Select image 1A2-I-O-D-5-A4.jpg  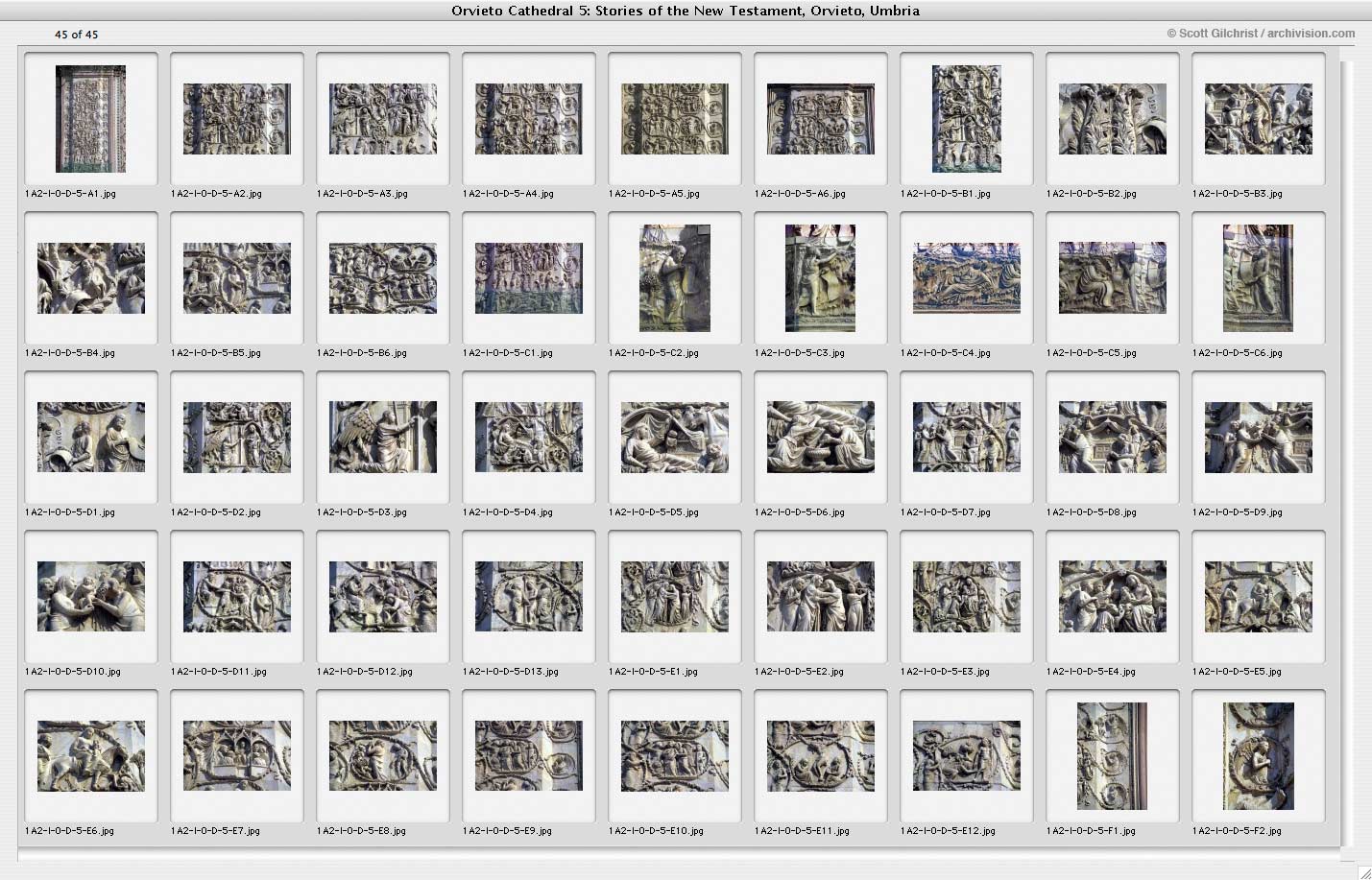coord(529,119)
